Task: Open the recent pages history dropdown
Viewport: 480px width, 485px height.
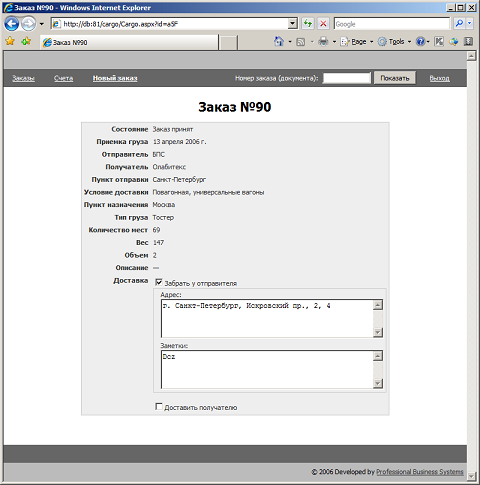Action: point(41,24)
